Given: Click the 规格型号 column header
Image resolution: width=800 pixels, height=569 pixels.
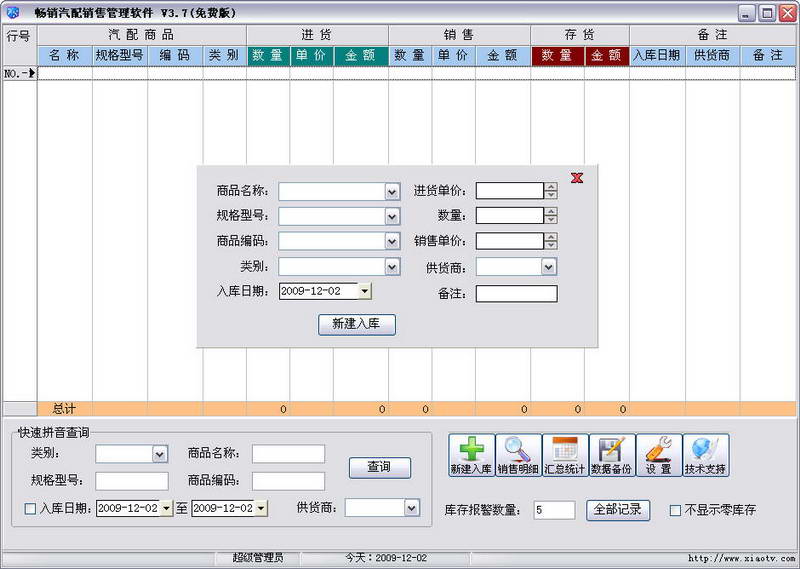Looking at the screenshot, I should (x=120, y=56).
